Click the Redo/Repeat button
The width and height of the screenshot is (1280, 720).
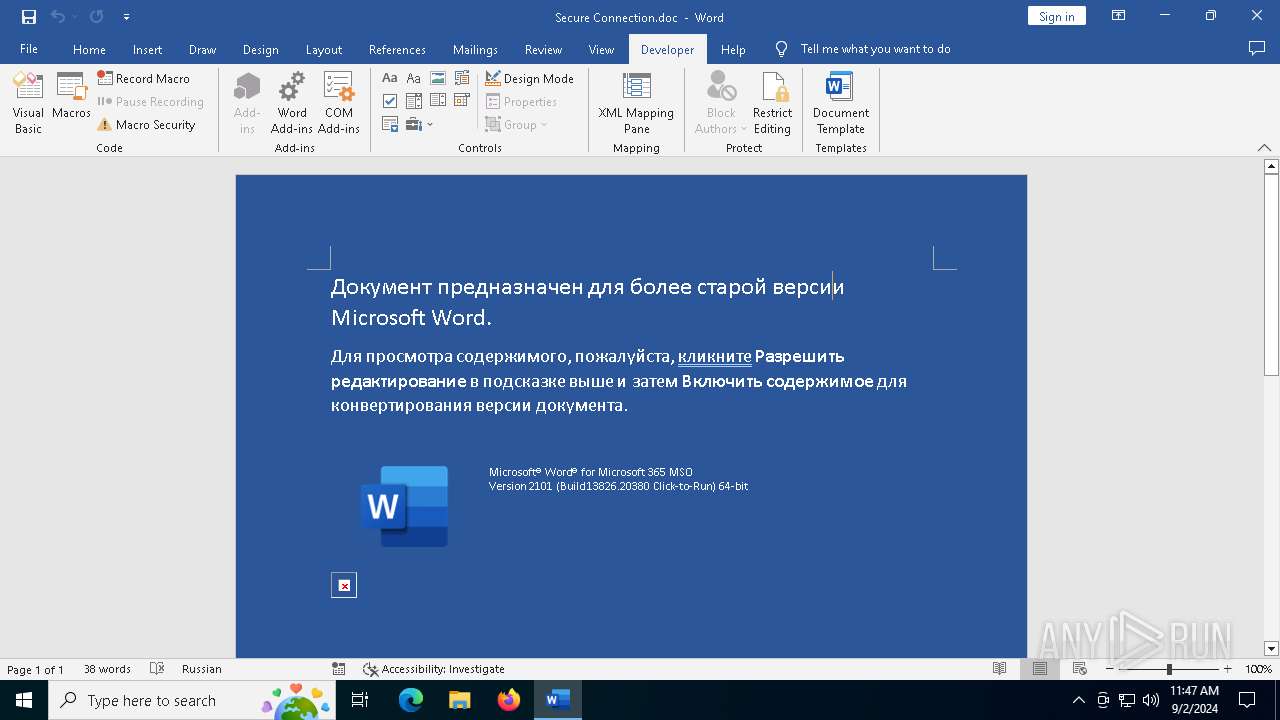96,17
